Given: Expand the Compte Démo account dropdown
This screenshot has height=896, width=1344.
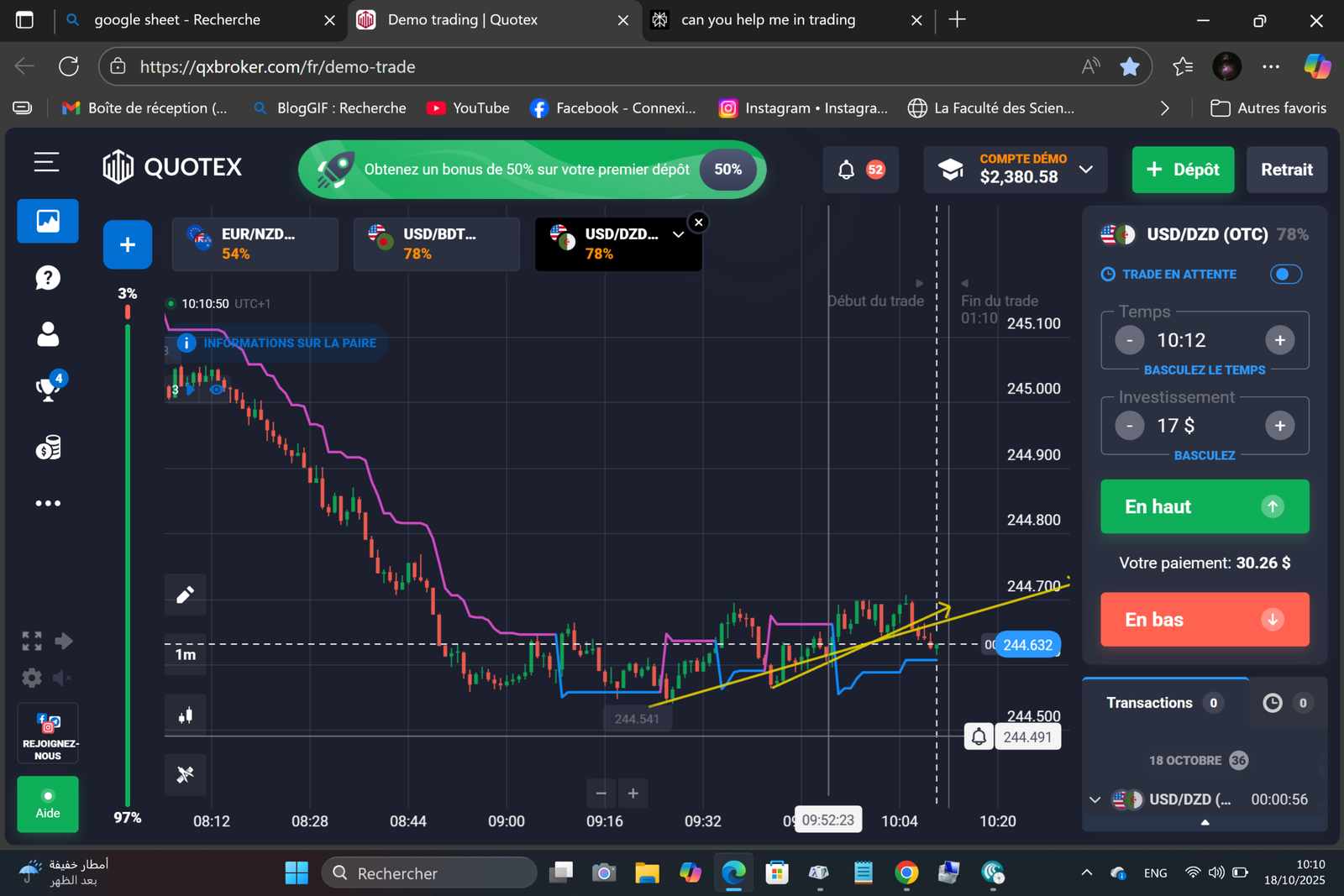Looking at the screenshot, I should (x=1086, y=170).
